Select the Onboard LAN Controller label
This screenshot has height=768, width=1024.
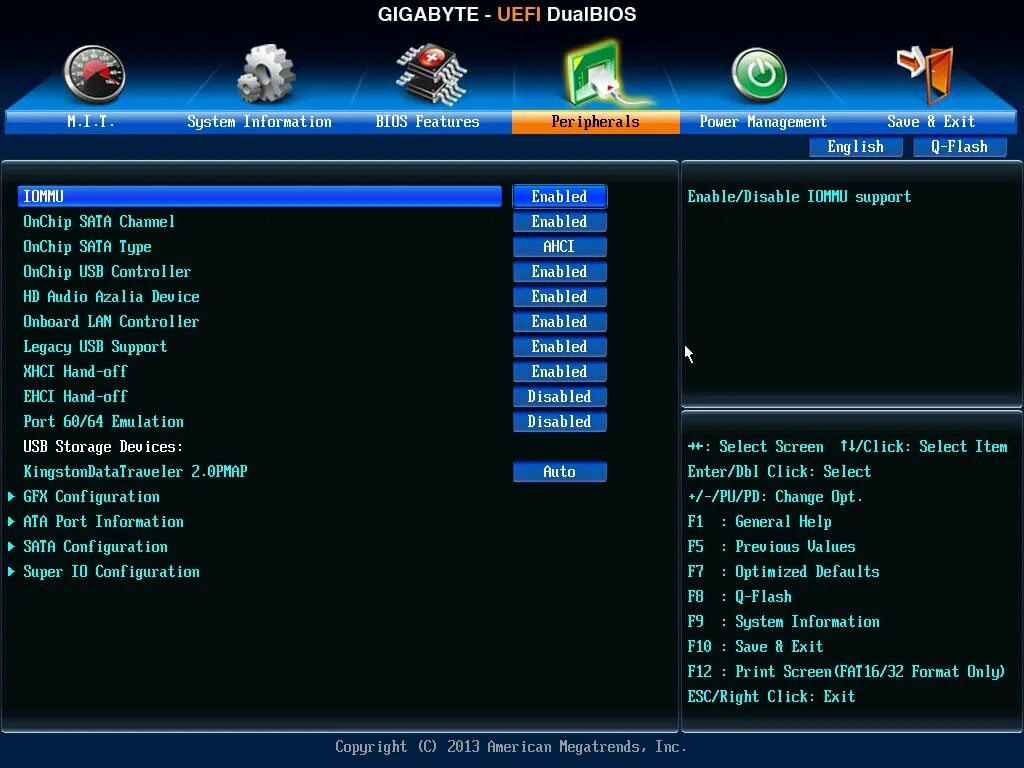111,321
